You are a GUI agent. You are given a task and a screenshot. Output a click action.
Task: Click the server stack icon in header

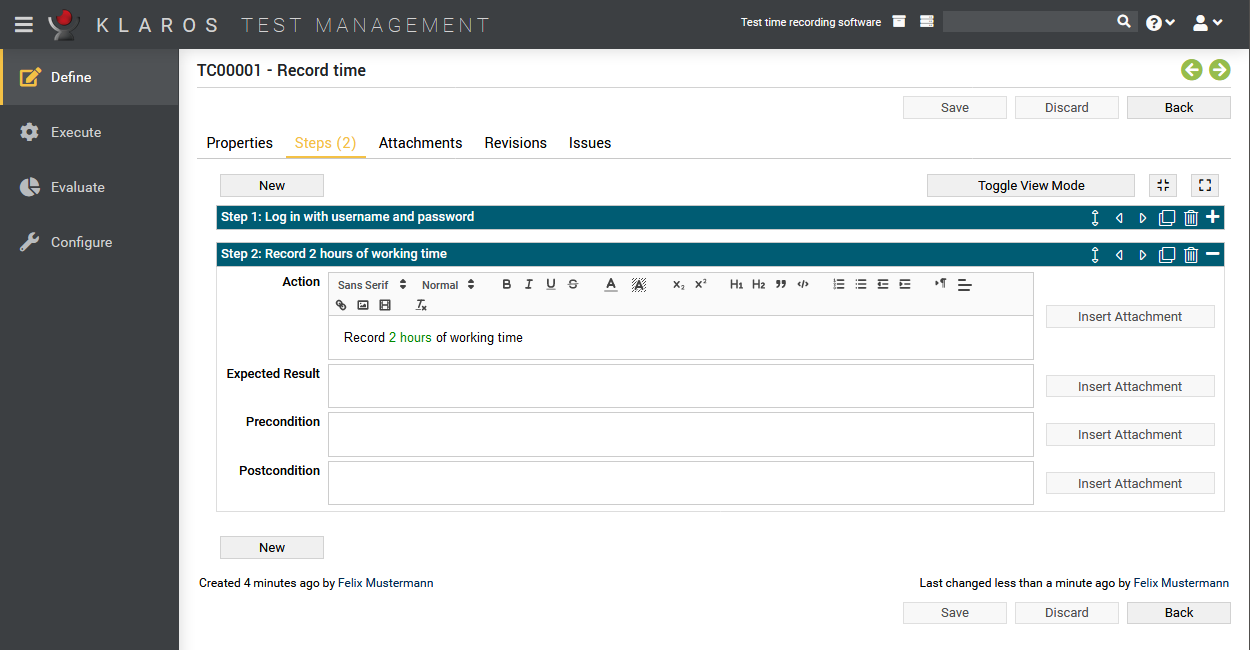coord(927,21)
